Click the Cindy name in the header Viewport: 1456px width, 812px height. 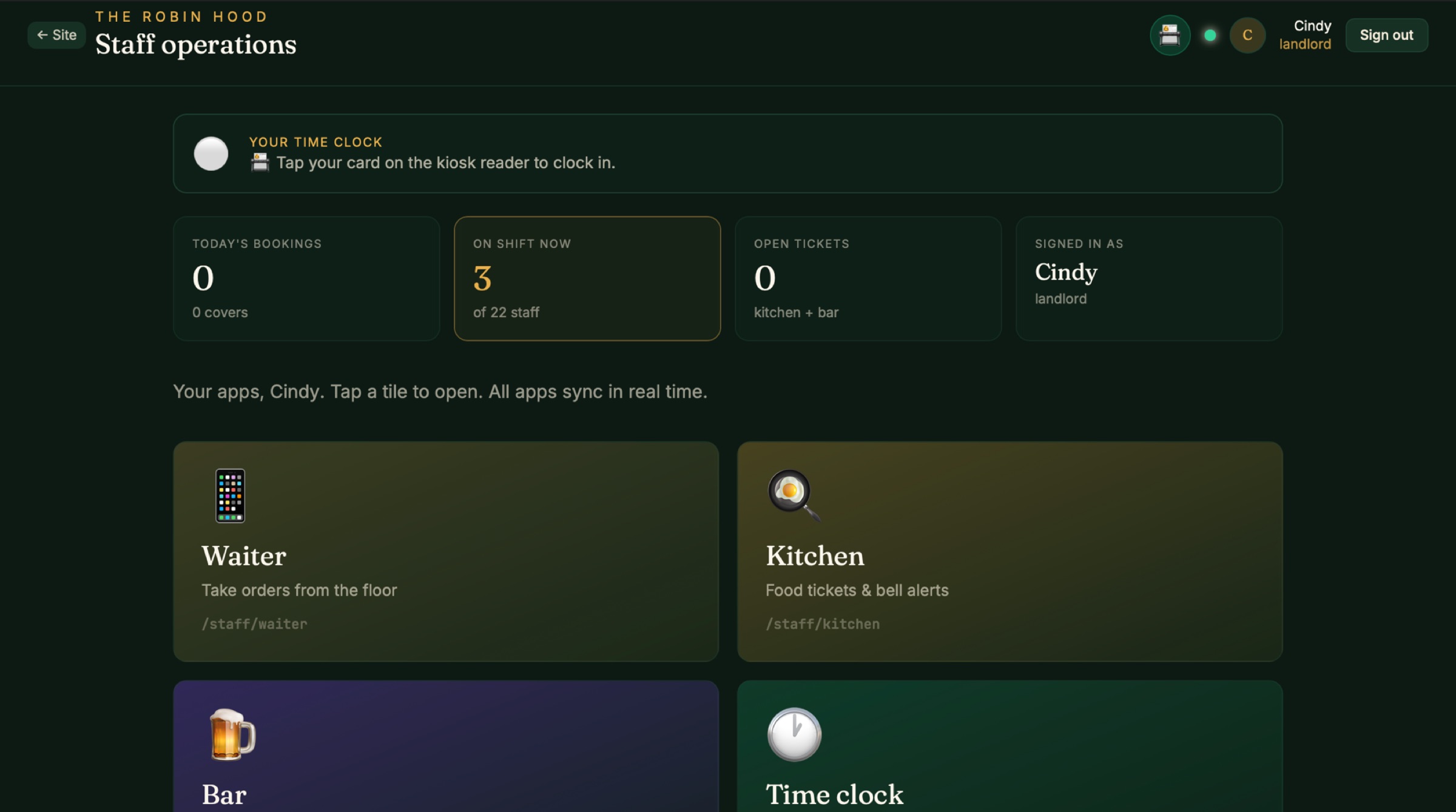point(1312,26)
